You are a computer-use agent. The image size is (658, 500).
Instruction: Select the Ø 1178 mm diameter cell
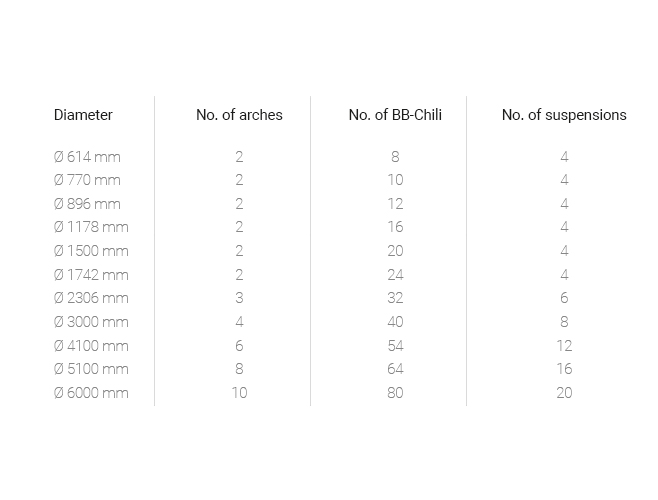pyautogui.click(x=91, y=227)
